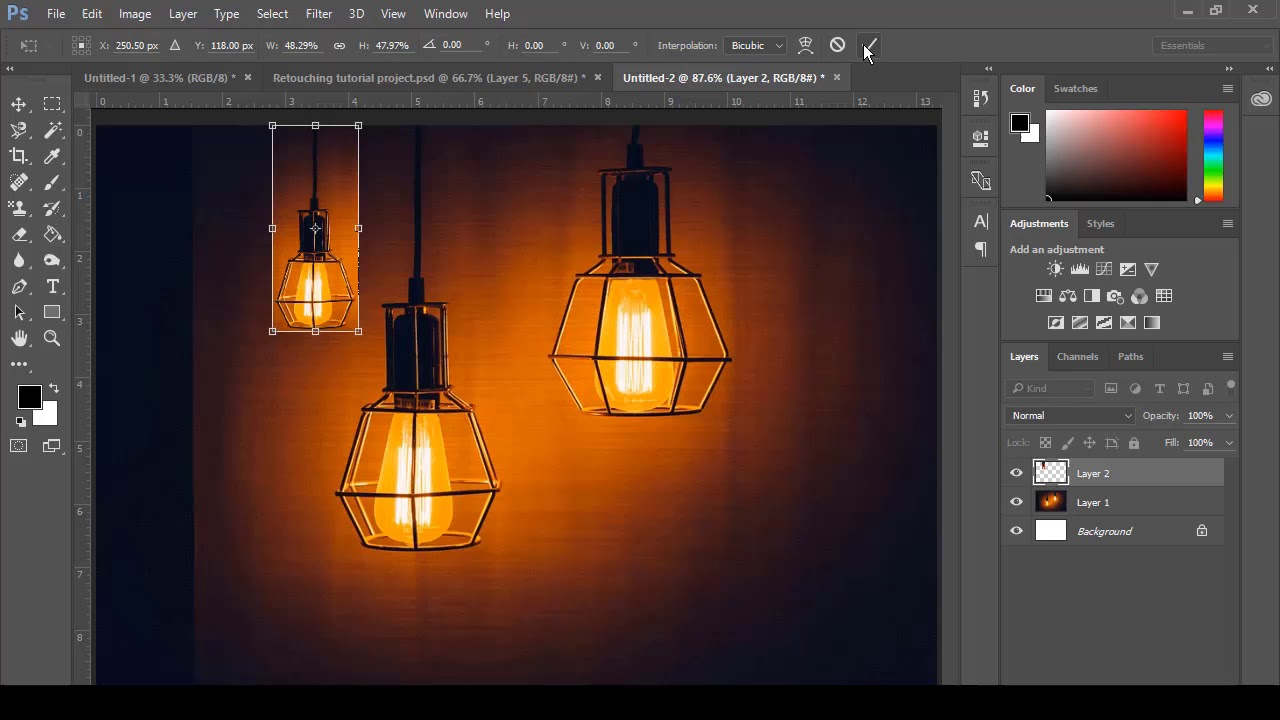This screenshot has width=1280, height=720.
Task: Open the Layers panel options menu
Action: click(1227, 356)
